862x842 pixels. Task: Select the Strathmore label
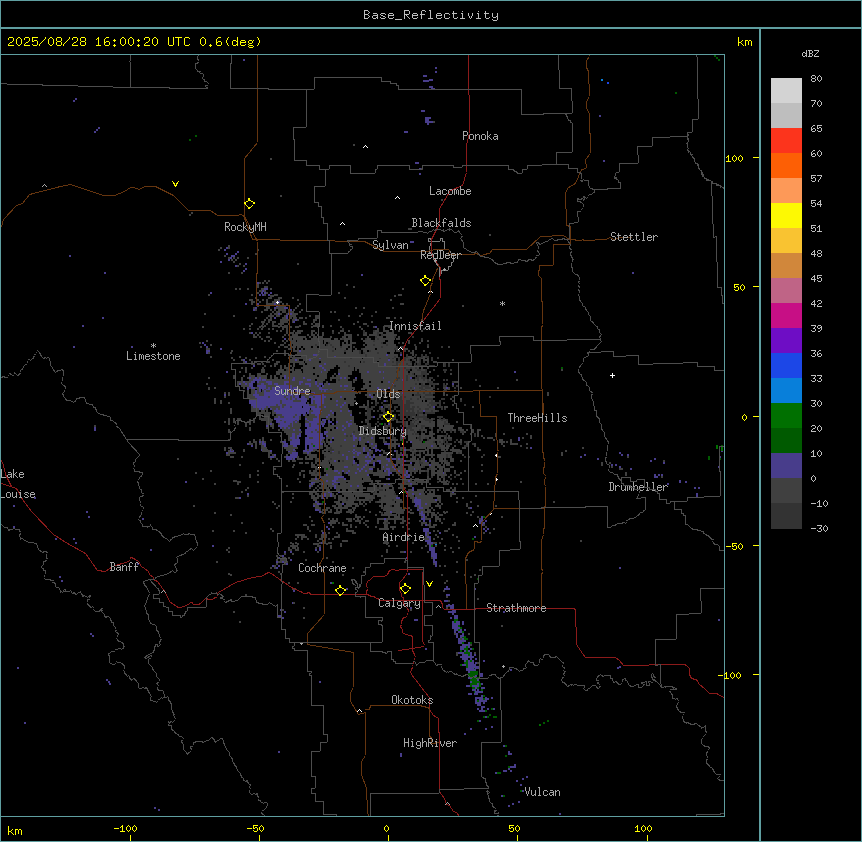[516, 608]
